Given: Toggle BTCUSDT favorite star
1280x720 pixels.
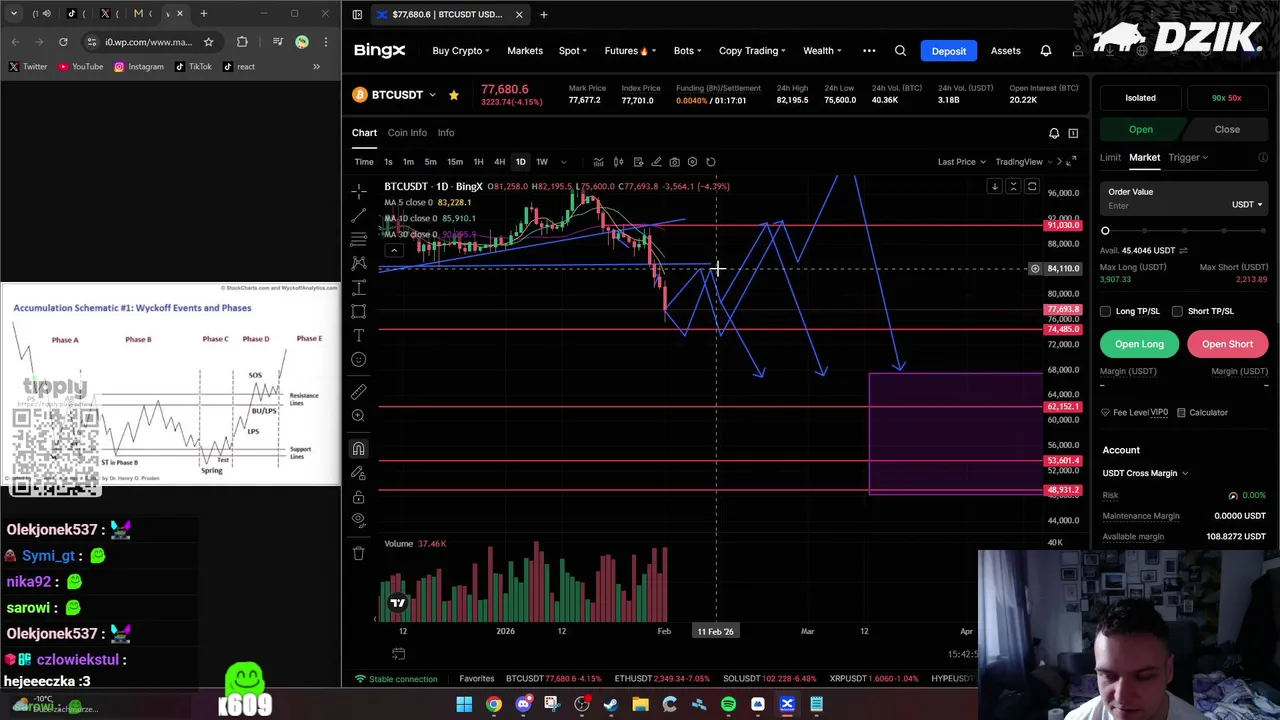Looking at the screenshot, I should (x=453, y=95).
